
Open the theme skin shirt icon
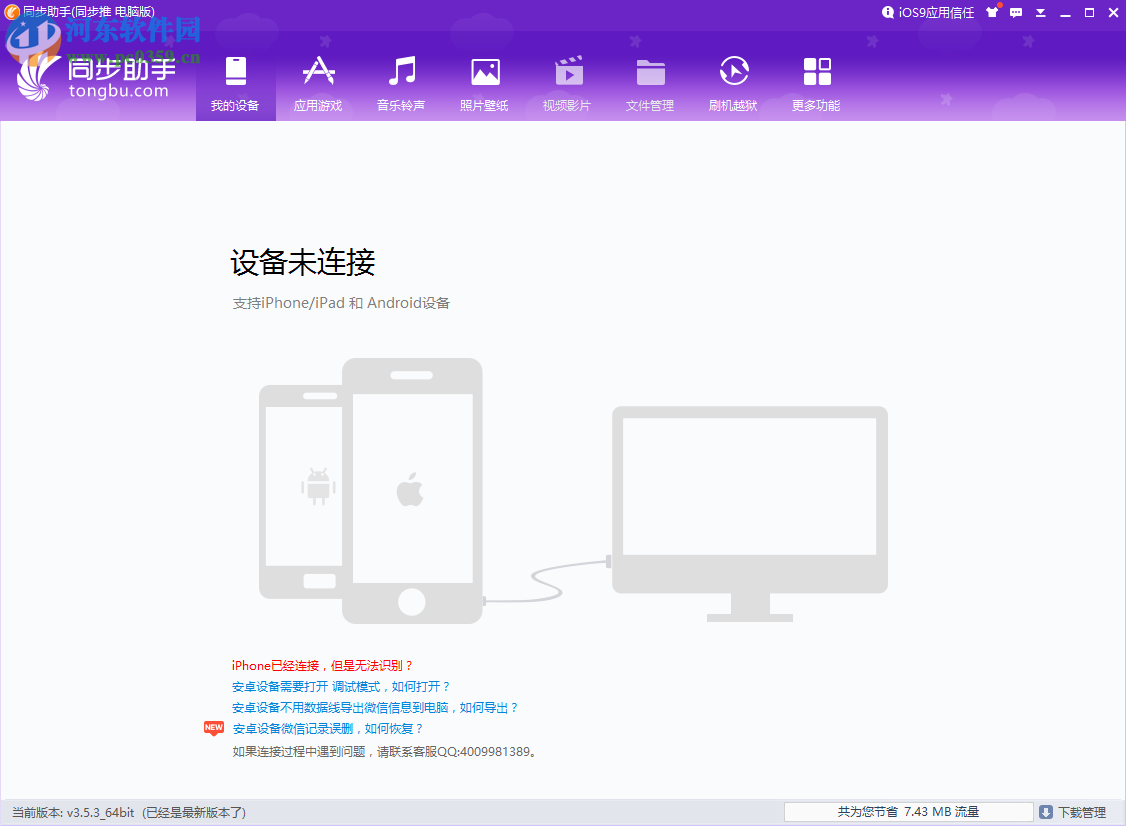point(993,12)
